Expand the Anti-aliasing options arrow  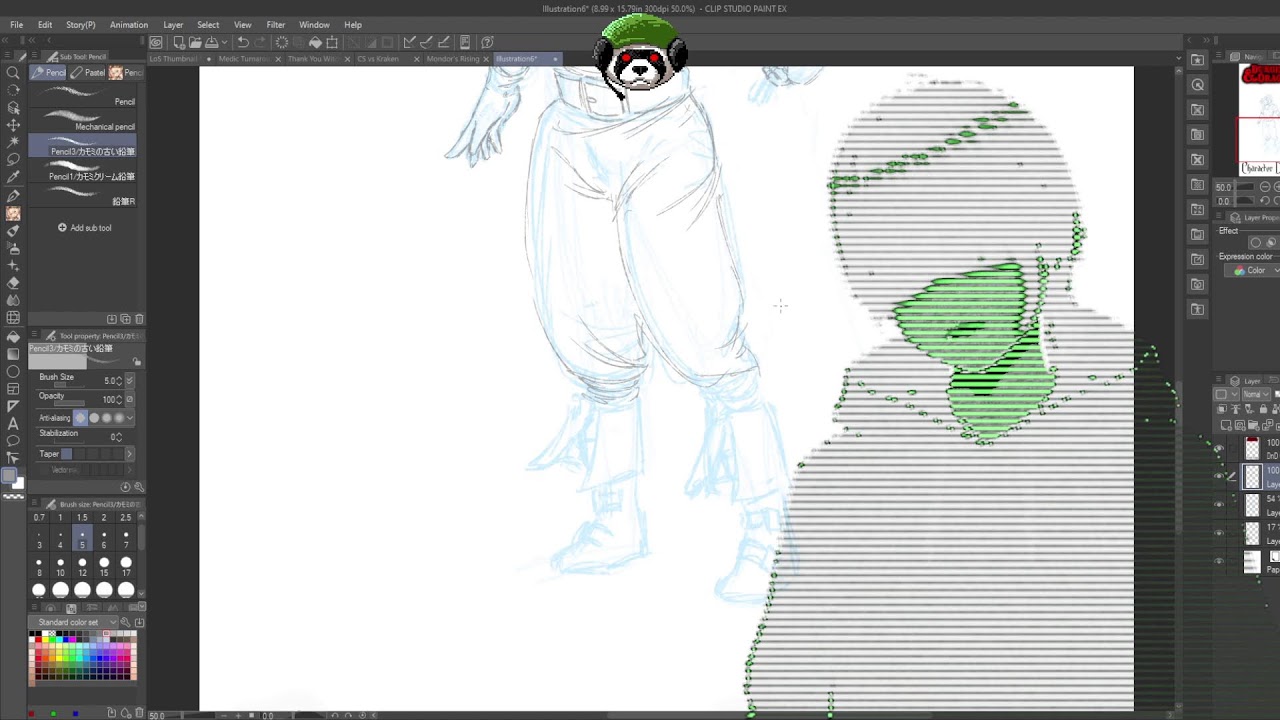130,418
